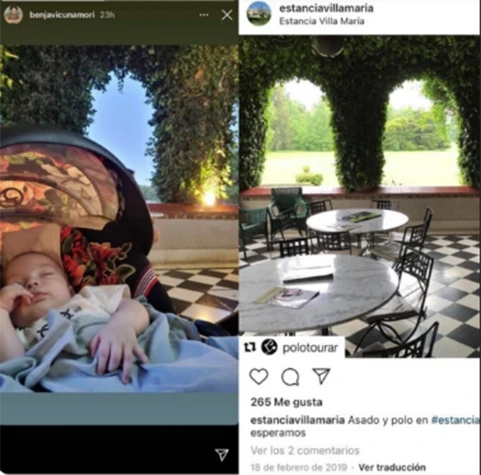This screenshot has width=481, height=475.
Task: Open comments with the speech bubble icon
Action: [290, 377]
